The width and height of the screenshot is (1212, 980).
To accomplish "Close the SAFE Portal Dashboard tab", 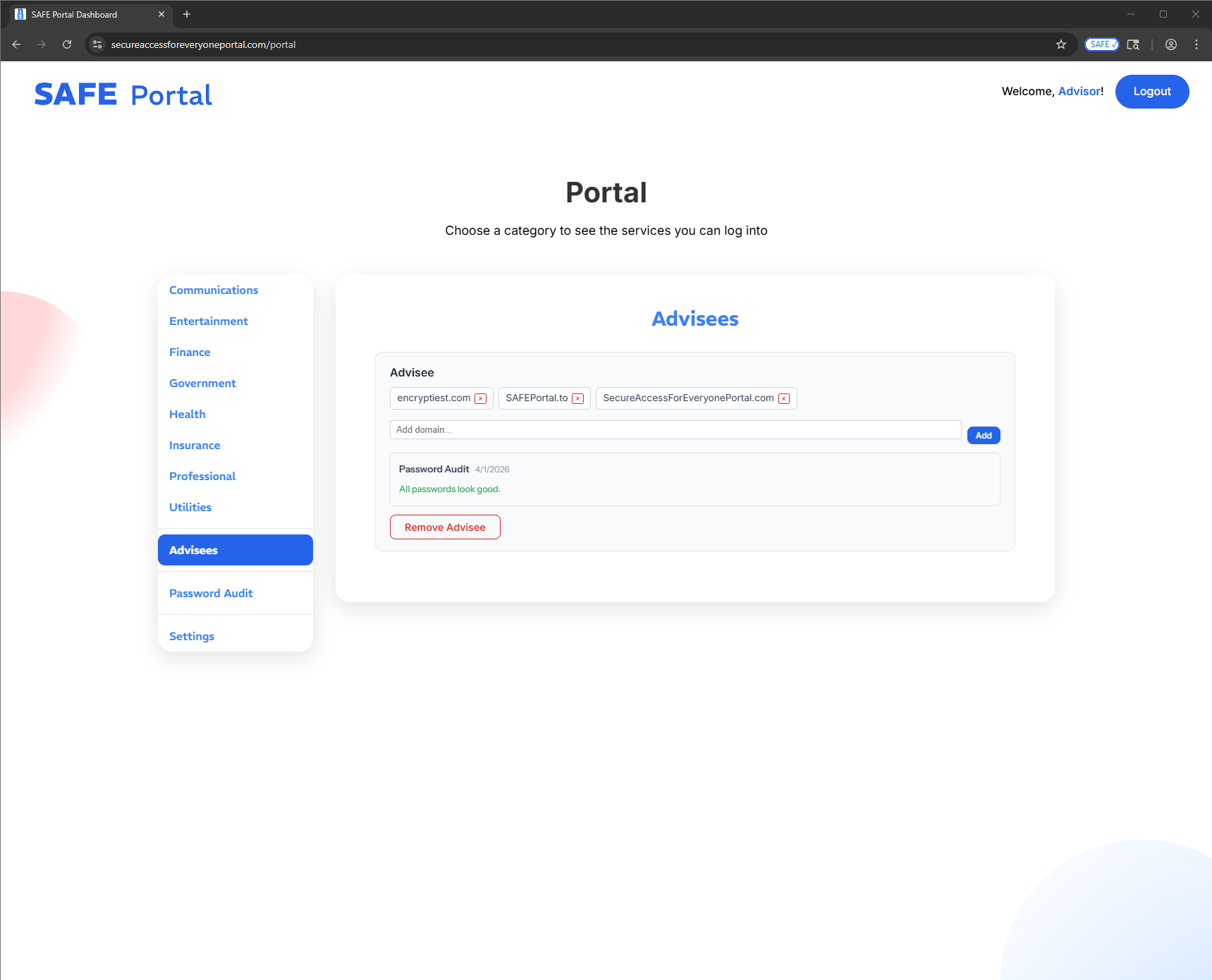I will coord(161,14).
